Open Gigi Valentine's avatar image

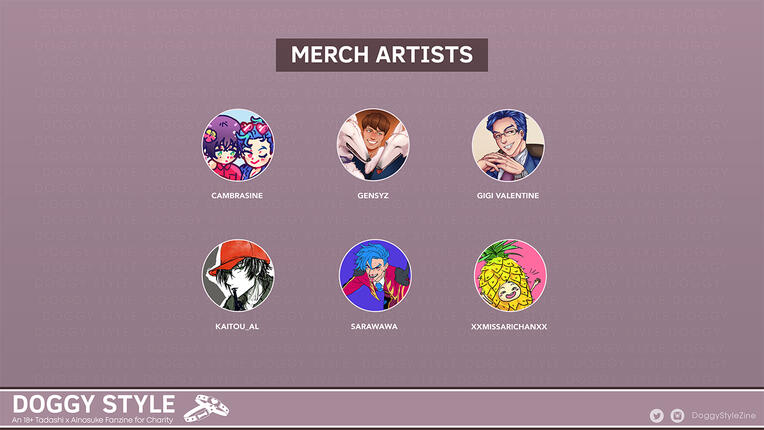point(508,145)
